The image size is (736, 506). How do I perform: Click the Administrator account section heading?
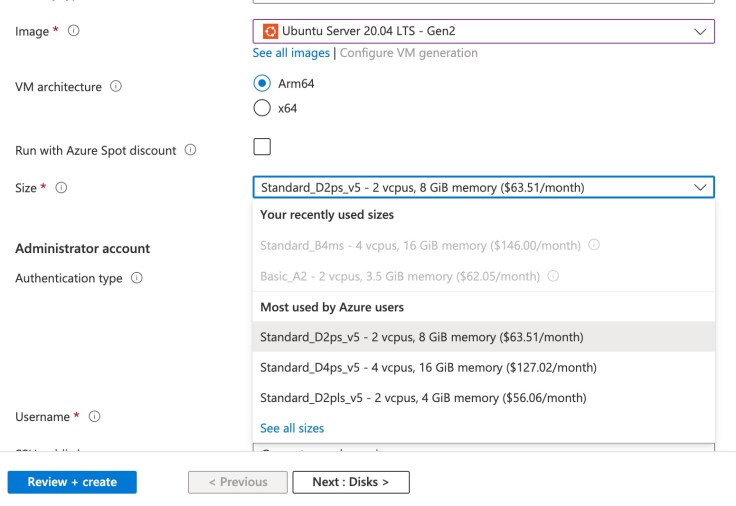83,248
